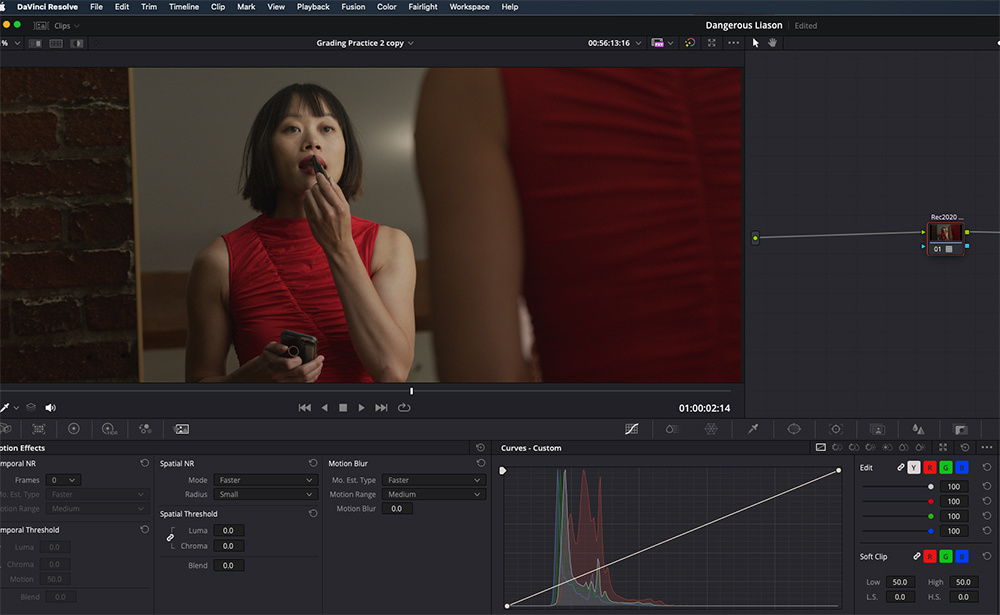
Task: Toggle loop playback
Action: point(404,408)
